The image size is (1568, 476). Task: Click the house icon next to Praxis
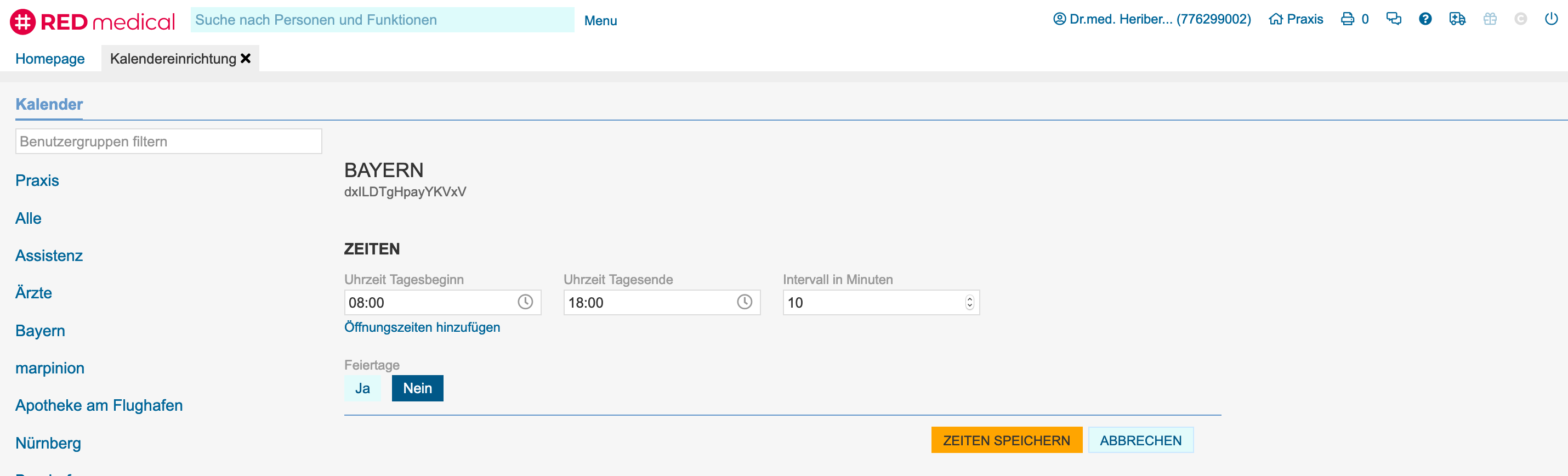tap(1275, 20)
